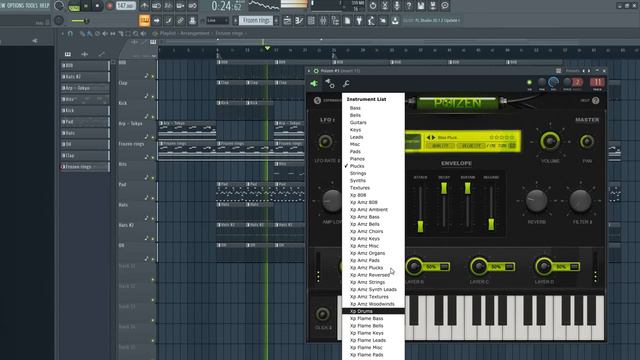Click the Poizen detailed settings gear icon

coord(330,84)
